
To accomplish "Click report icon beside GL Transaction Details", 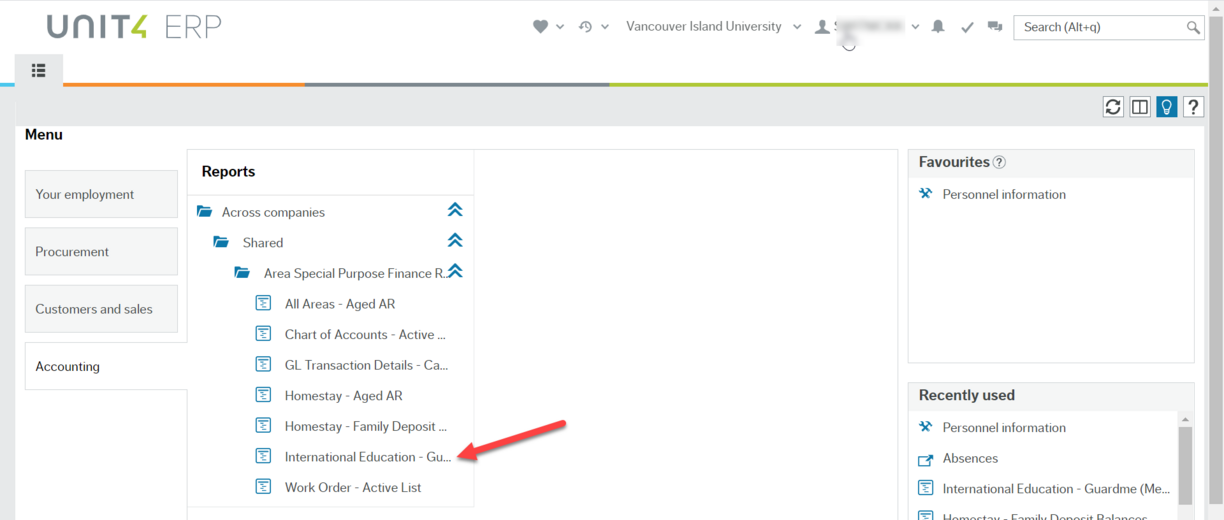I will click(x=264, y=364).
